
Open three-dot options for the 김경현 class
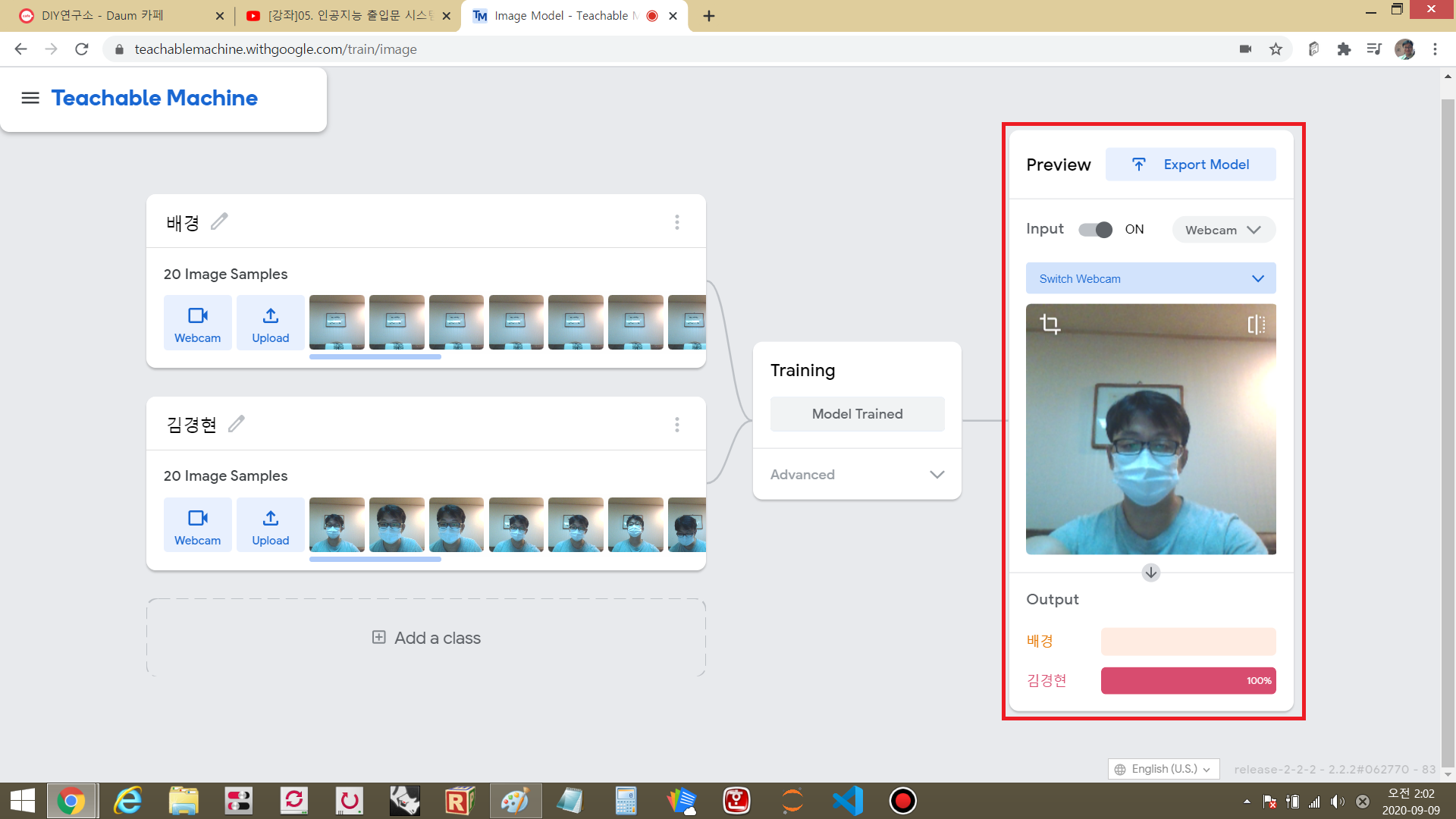pyautogui.click(x=676, y=425)
